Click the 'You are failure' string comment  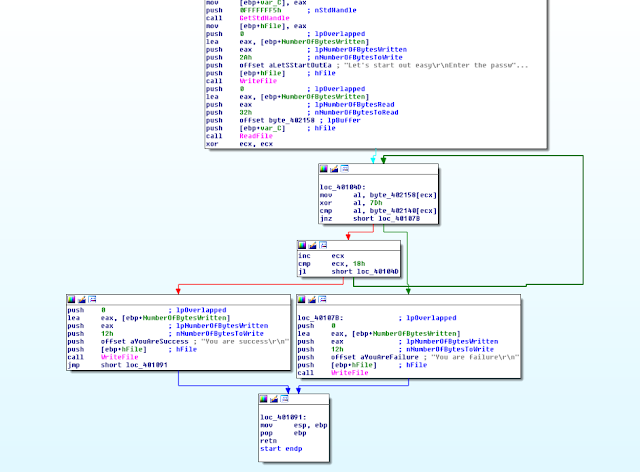(x=475, y=357)
